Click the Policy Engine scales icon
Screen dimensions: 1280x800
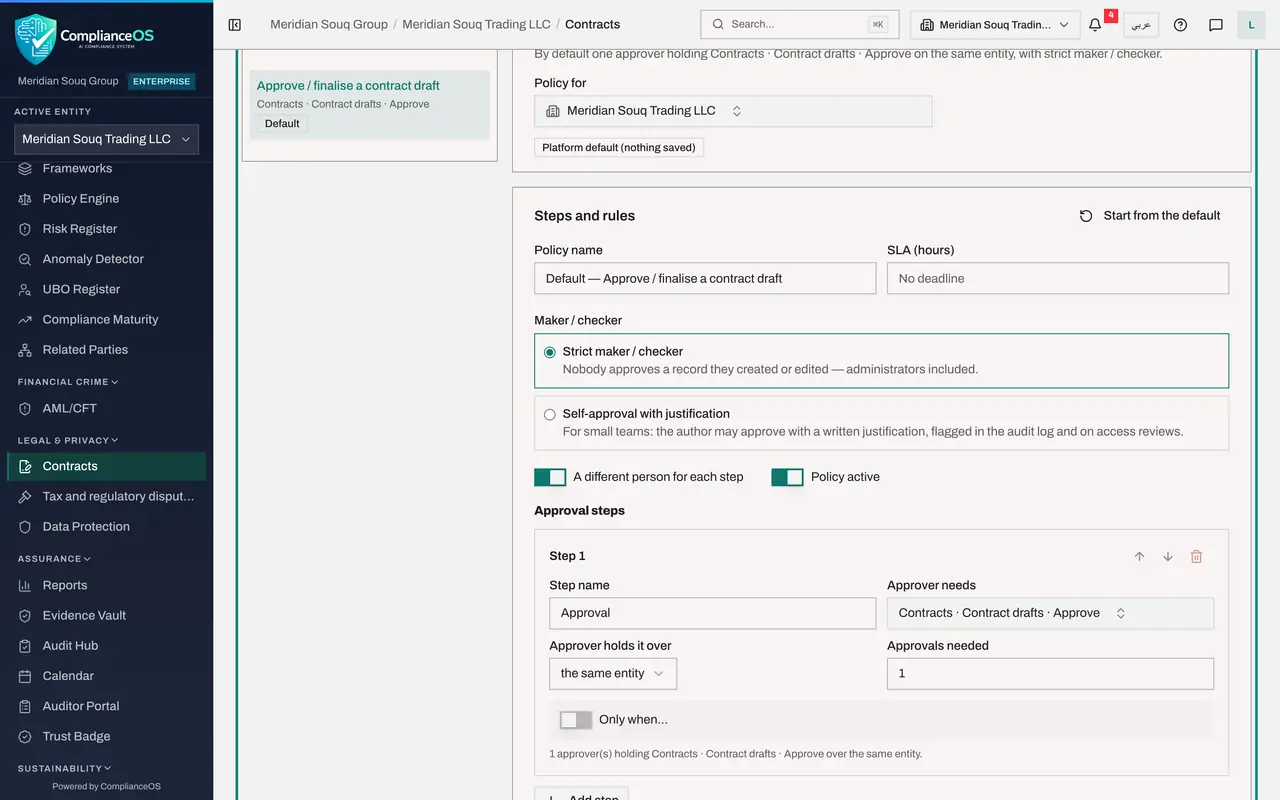point(25,199)
